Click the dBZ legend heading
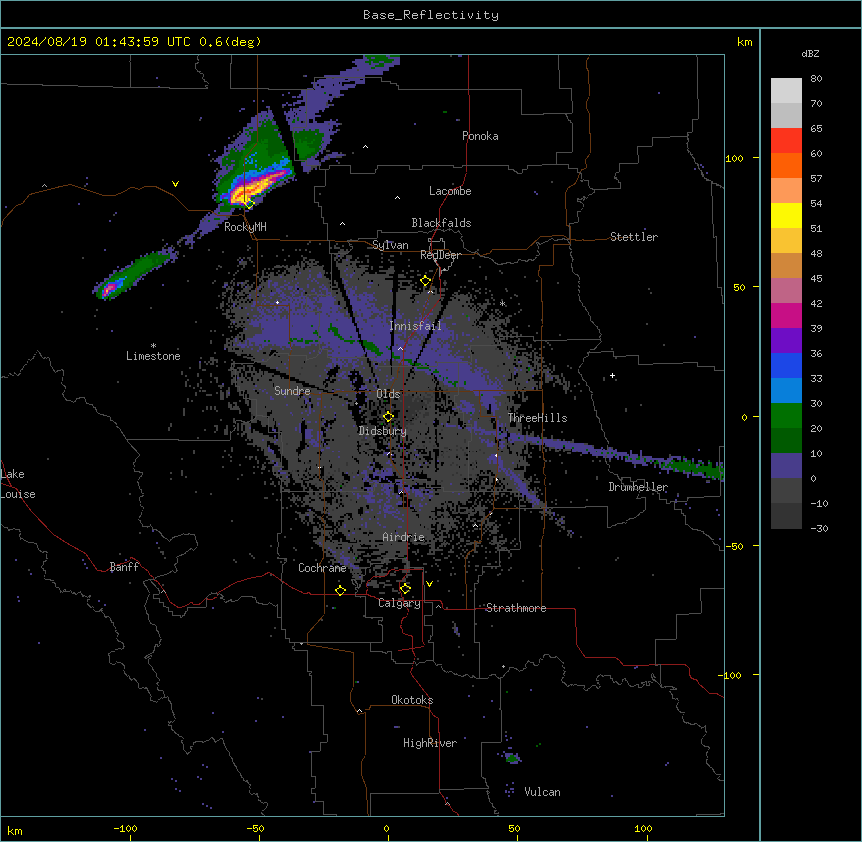Screen dimensions: 862x842 point(810,54)
